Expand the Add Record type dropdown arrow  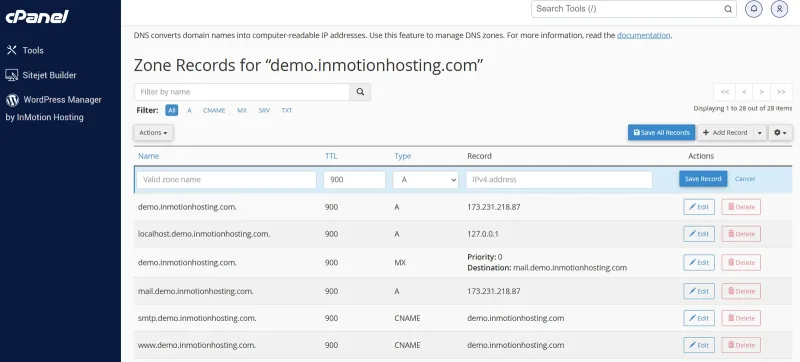pyautogui.click(x=760, y=133)
